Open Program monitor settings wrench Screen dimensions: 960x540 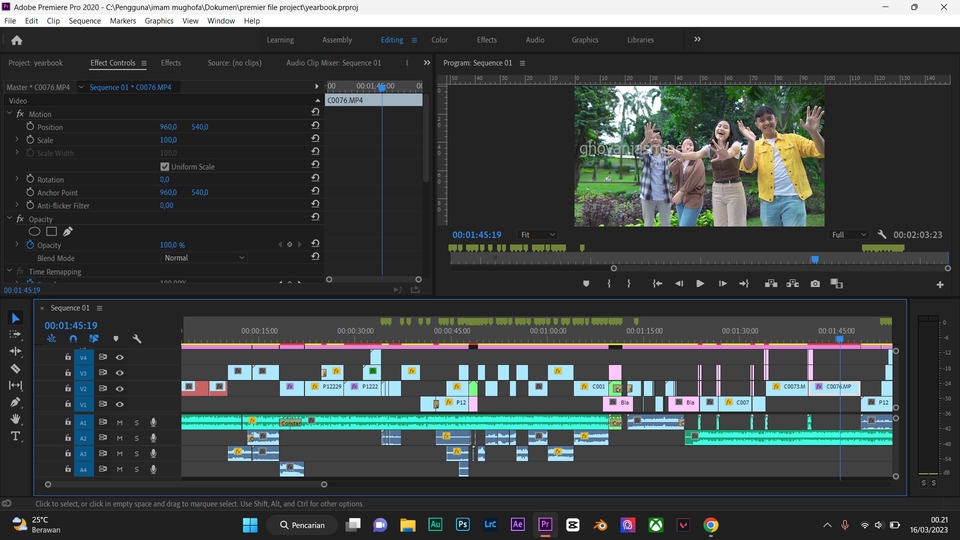coord(882,234)
